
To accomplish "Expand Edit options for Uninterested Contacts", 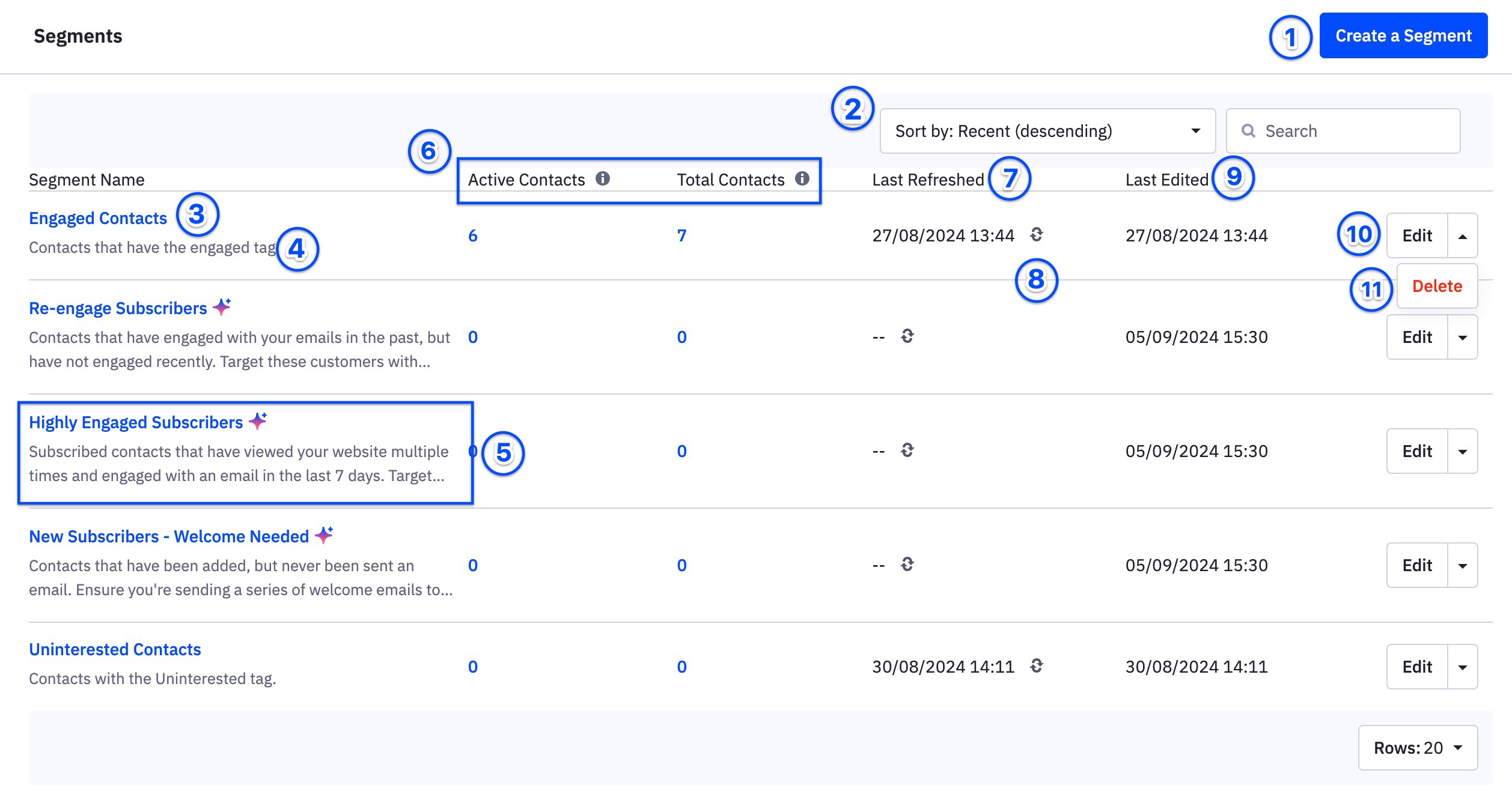I will tap(1462, 667).
